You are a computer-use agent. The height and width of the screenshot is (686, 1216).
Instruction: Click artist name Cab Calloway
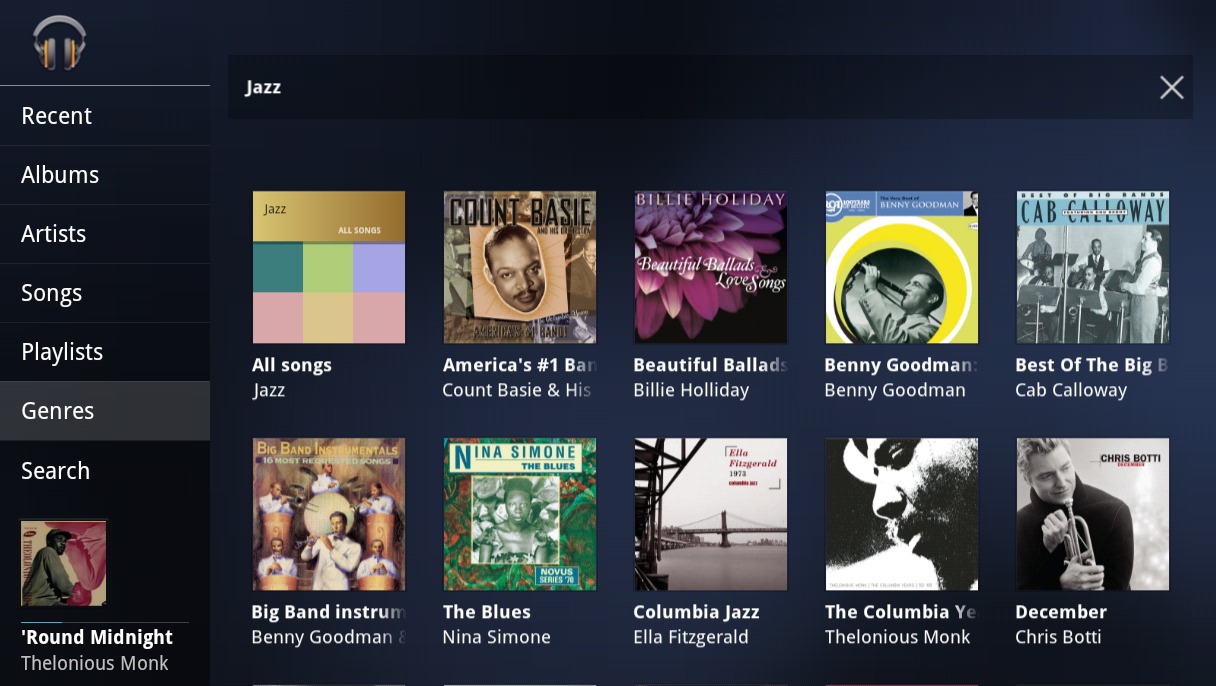pos(1071,390)
